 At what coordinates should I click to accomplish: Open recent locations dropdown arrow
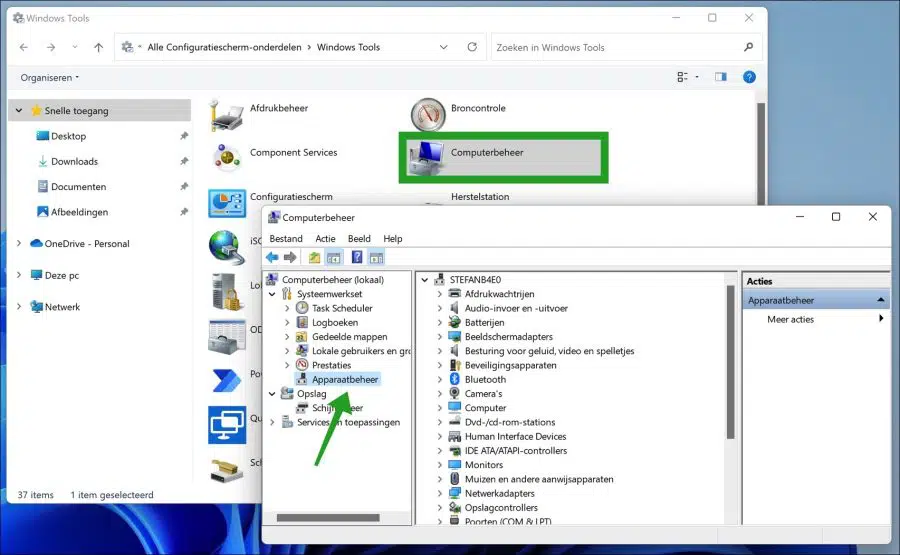[x=75, y=48]
